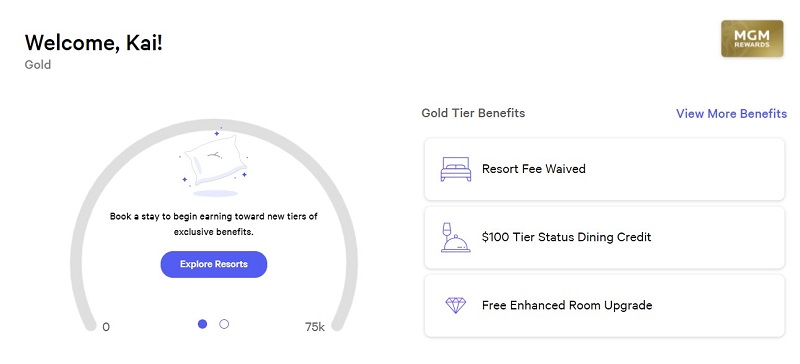Select the second empty carousel dot
Image resolution: width=800 pixels, height=364 pixels.
coord(224,324)
